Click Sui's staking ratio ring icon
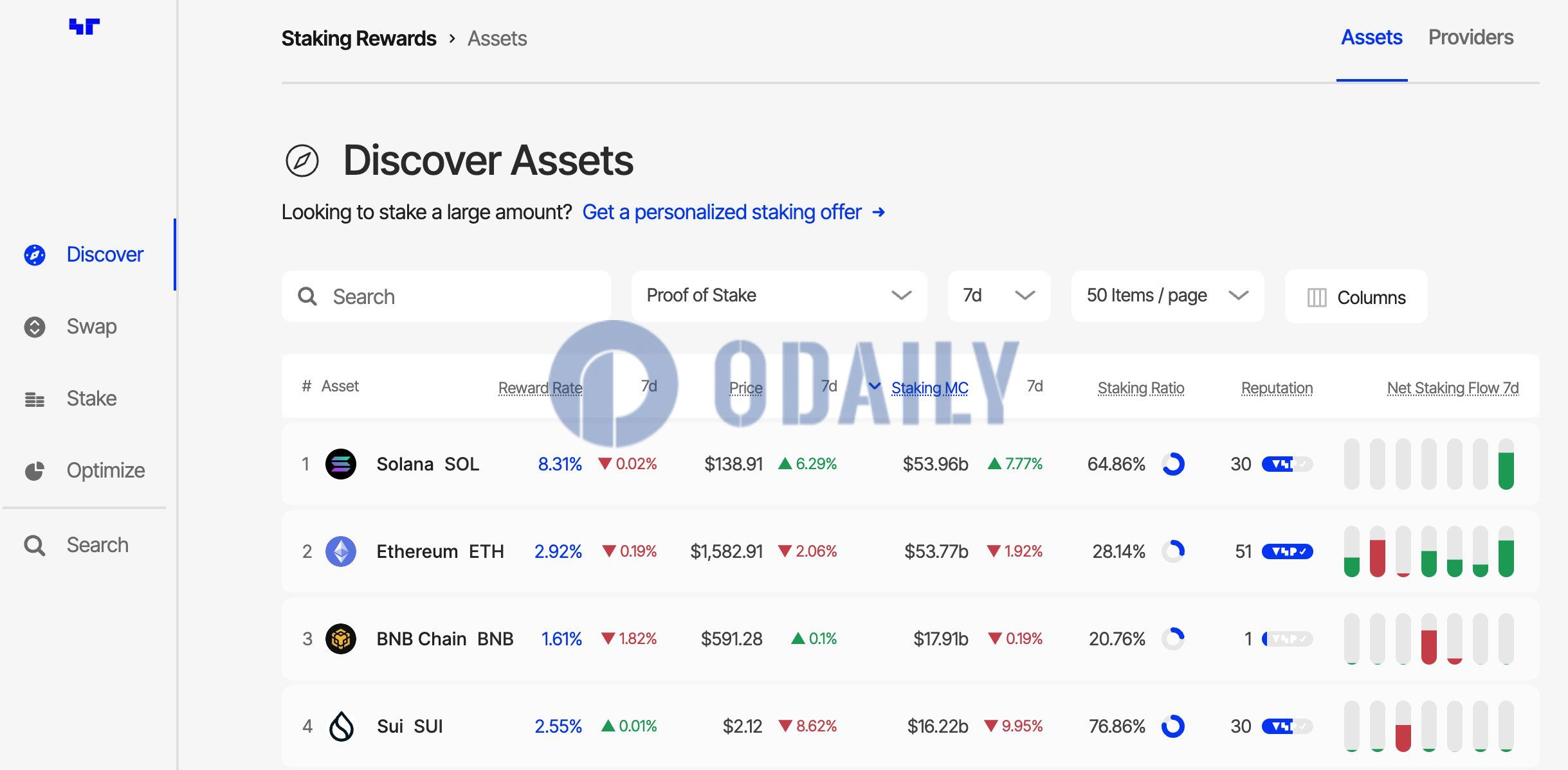 (x=1173, y=726)
